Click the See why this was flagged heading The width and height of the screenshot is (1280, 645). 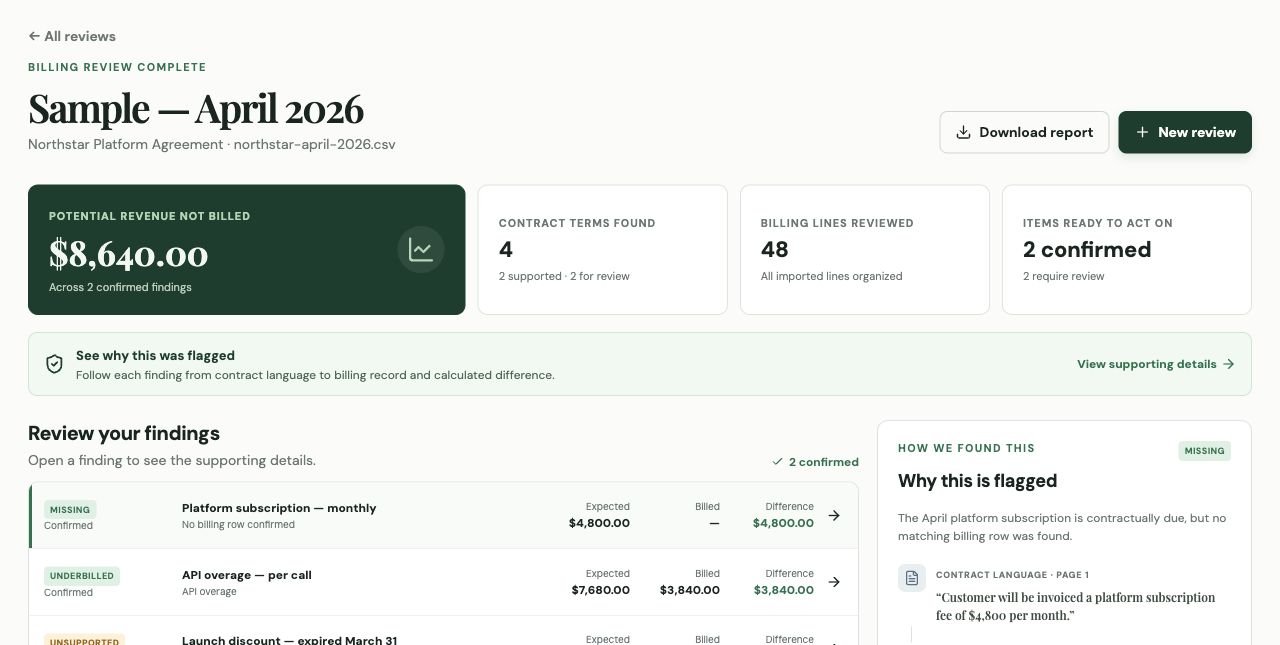[x=155, y=355]
